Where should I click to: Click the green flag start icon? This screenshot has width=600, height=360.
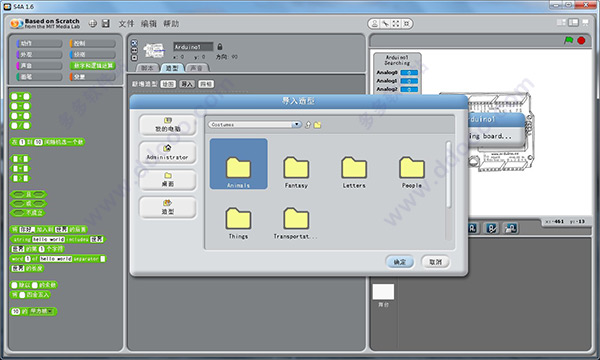coord(569,40)
